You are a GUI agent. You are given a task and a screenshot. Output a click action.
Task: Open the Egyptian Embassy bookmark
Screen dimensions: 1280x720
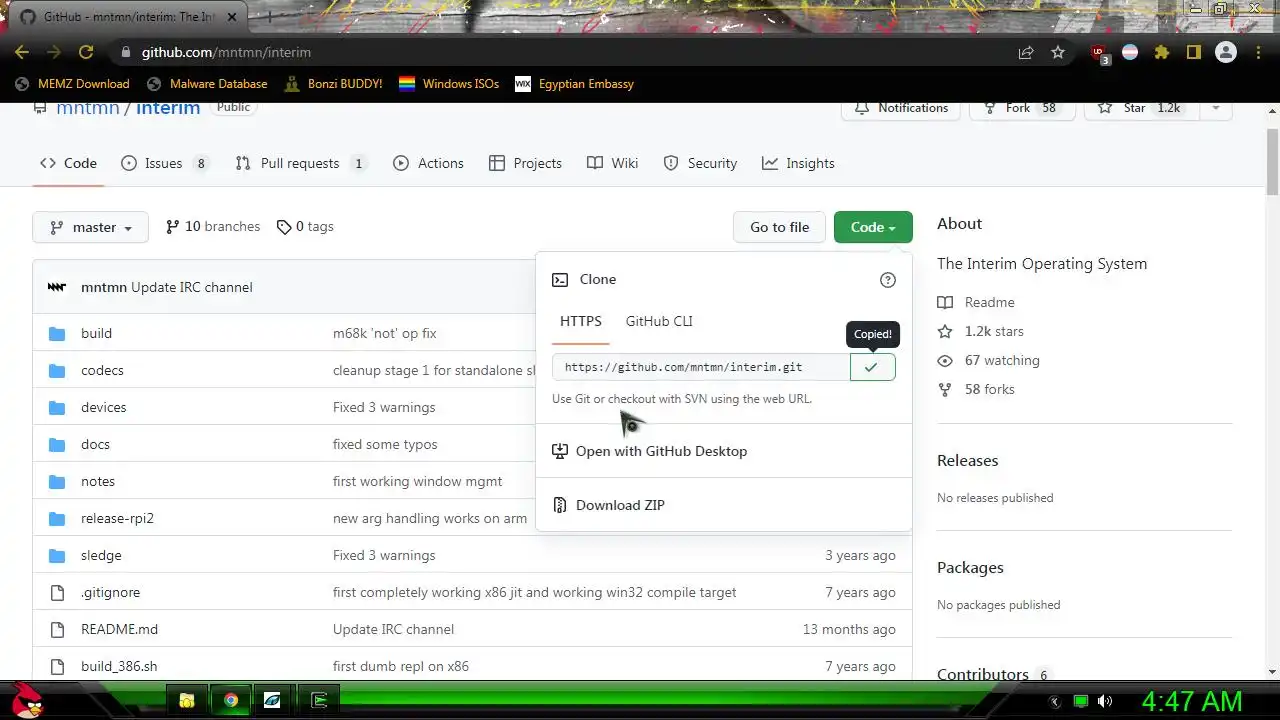(x=574, y=84)
